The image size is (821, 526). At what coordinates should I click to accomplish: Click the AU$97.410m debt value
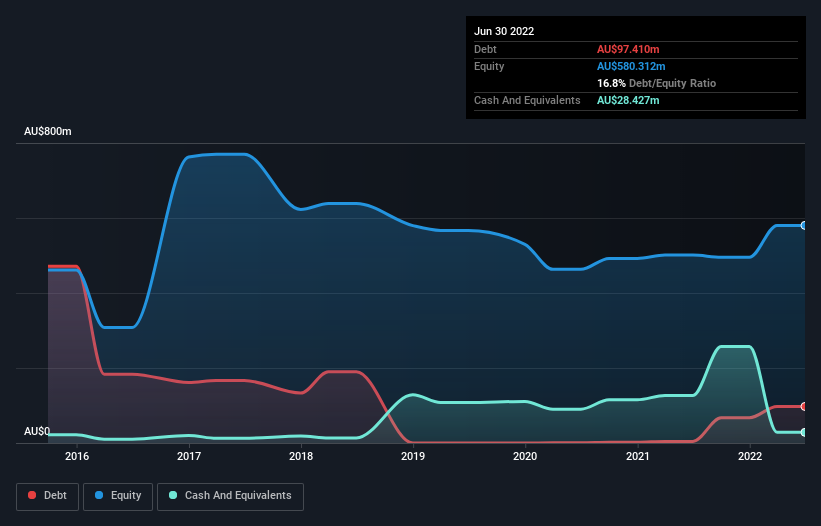[628, 49]
